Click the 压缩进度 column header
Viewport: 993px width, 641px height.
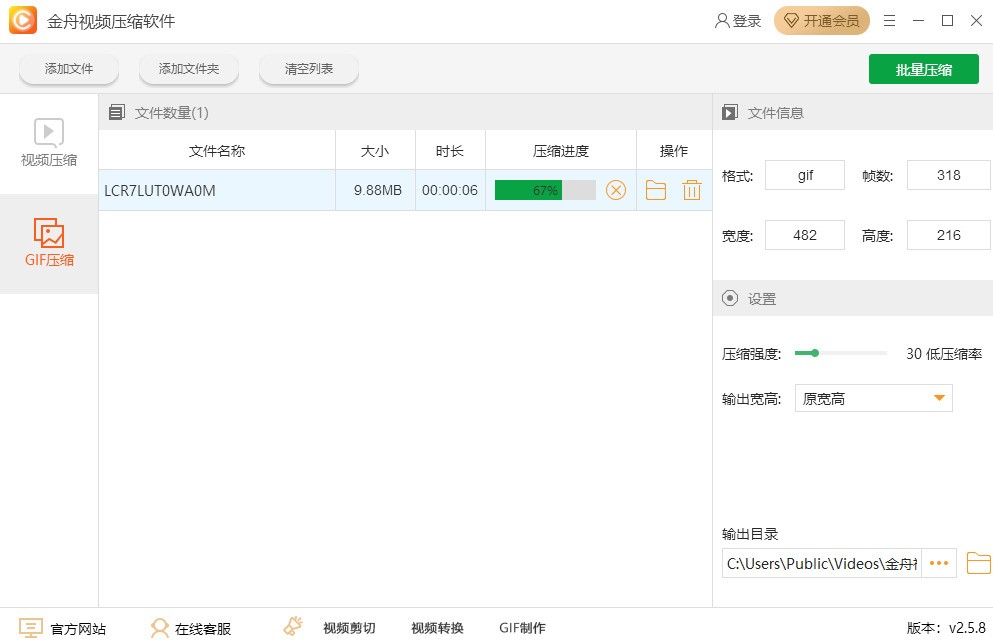pos(560,151)
